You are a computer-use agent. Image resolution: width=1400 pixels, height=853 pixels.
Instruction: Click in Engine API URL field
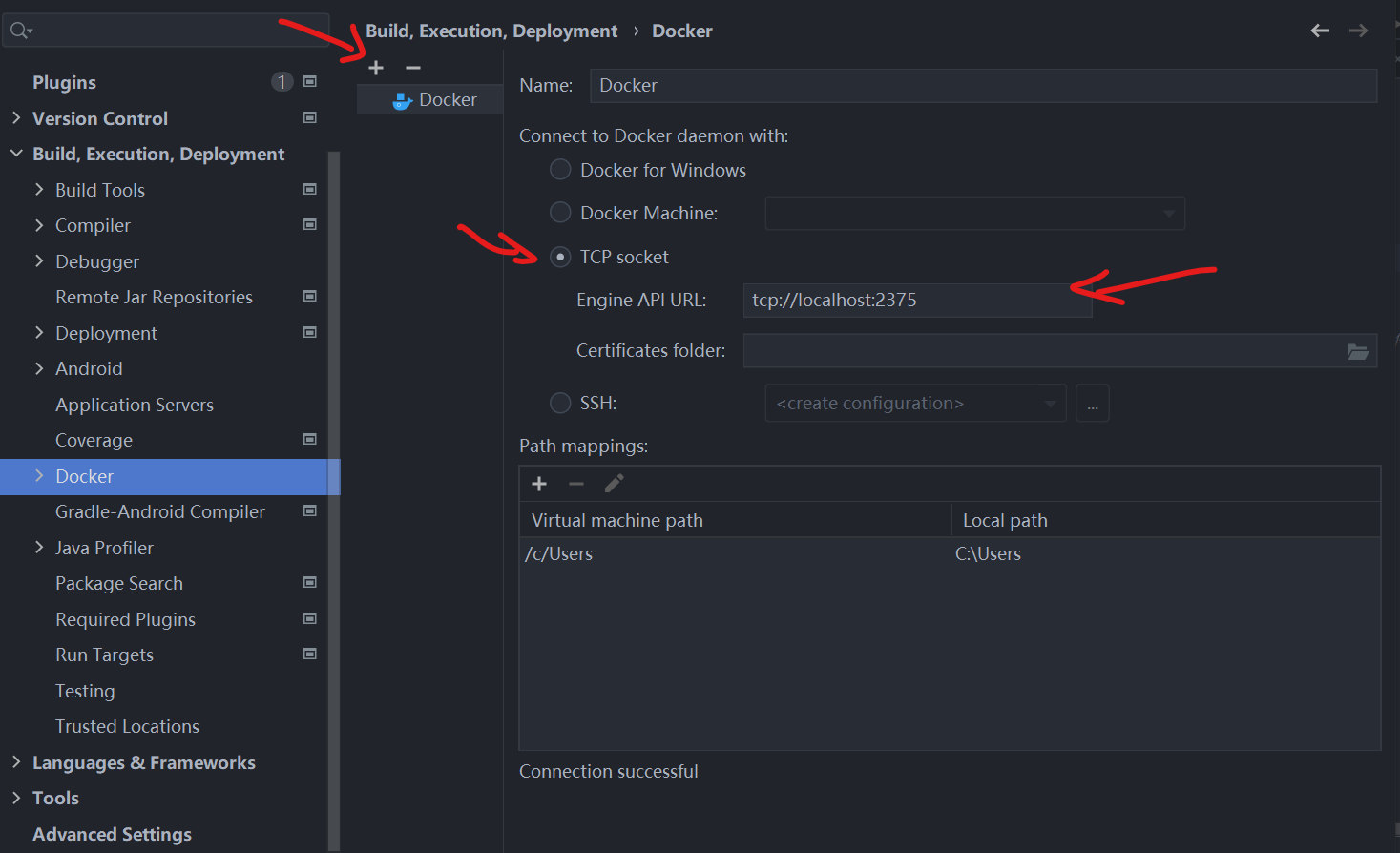(x=917, y=300)
